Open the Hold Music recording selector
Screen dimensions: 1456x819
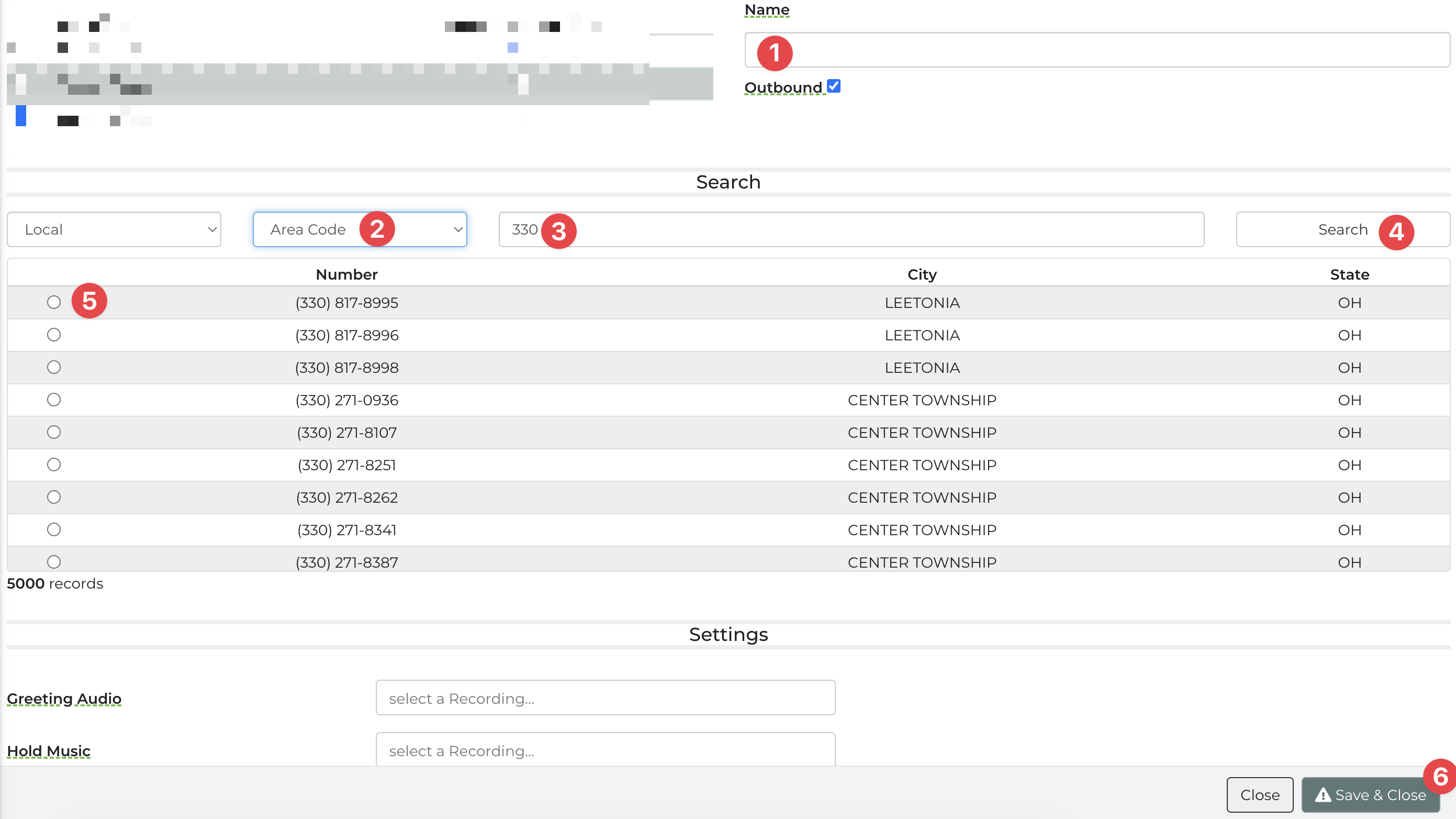[606, 750]
